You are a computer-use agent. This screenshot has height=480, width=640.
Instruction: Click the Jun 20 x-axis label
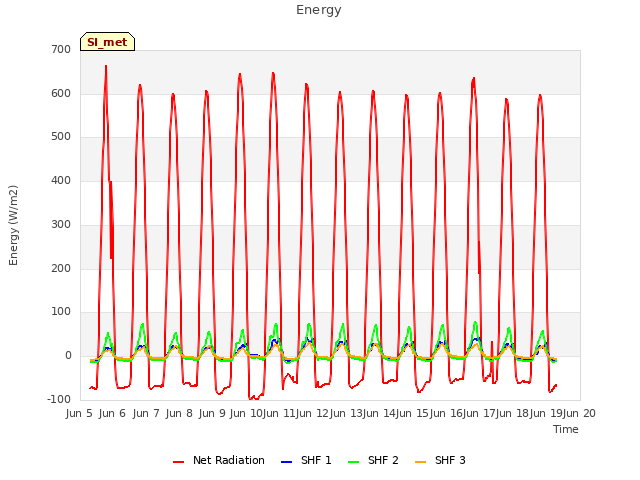pyautogui.click(x=579, y=413)
